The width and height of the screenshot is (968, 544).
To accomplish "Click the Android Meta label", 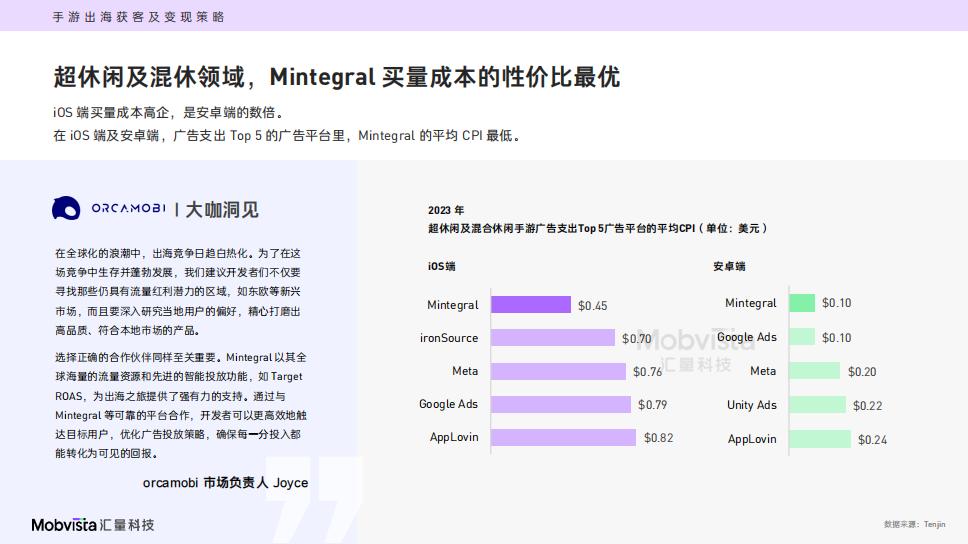I will (763, 371).
